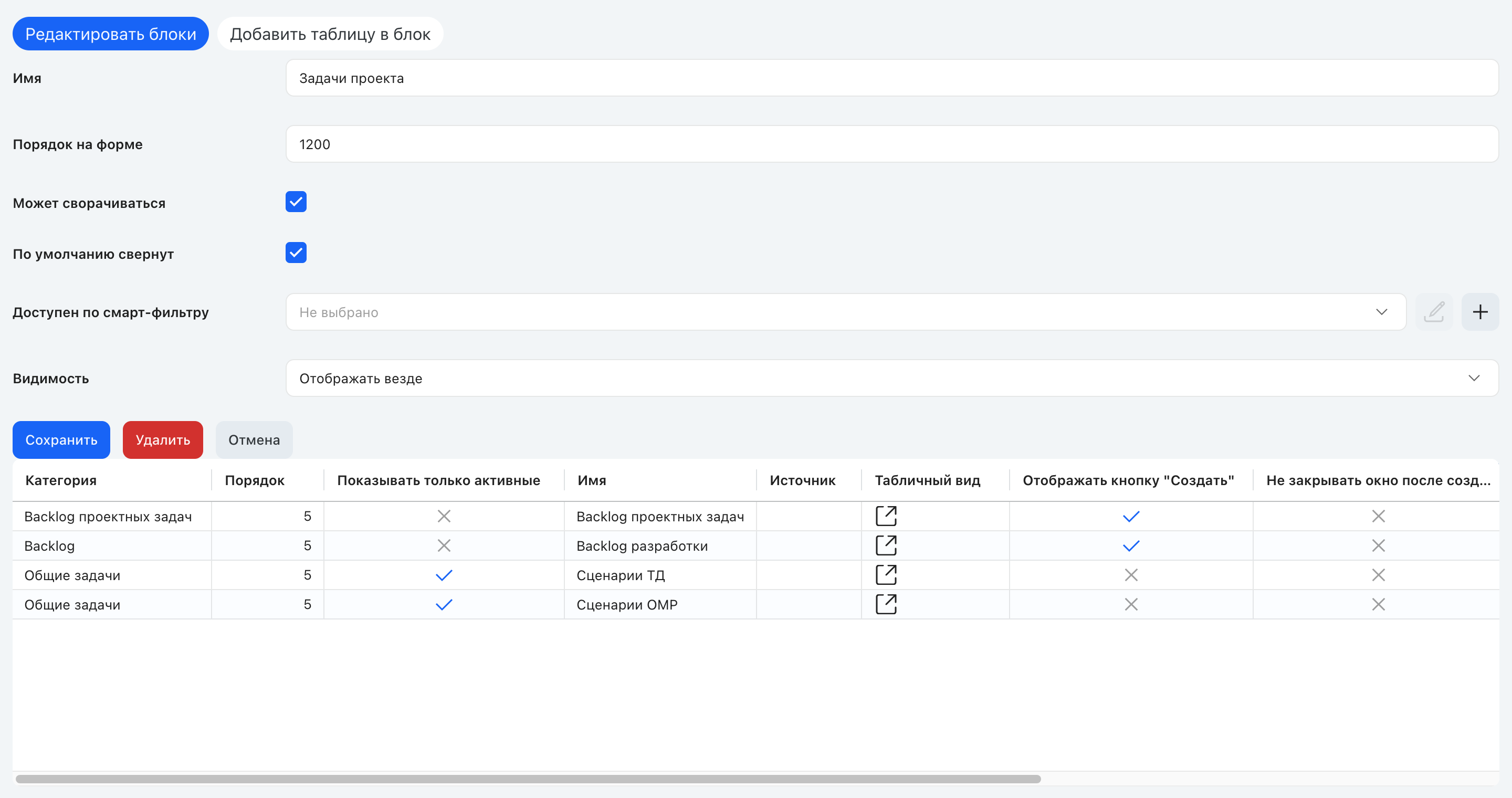The width and height of the screenshot is (1512, 798).
Task: Toggle Показывать только активные cross in Backlog разработки row
Action: pos(444,545)
